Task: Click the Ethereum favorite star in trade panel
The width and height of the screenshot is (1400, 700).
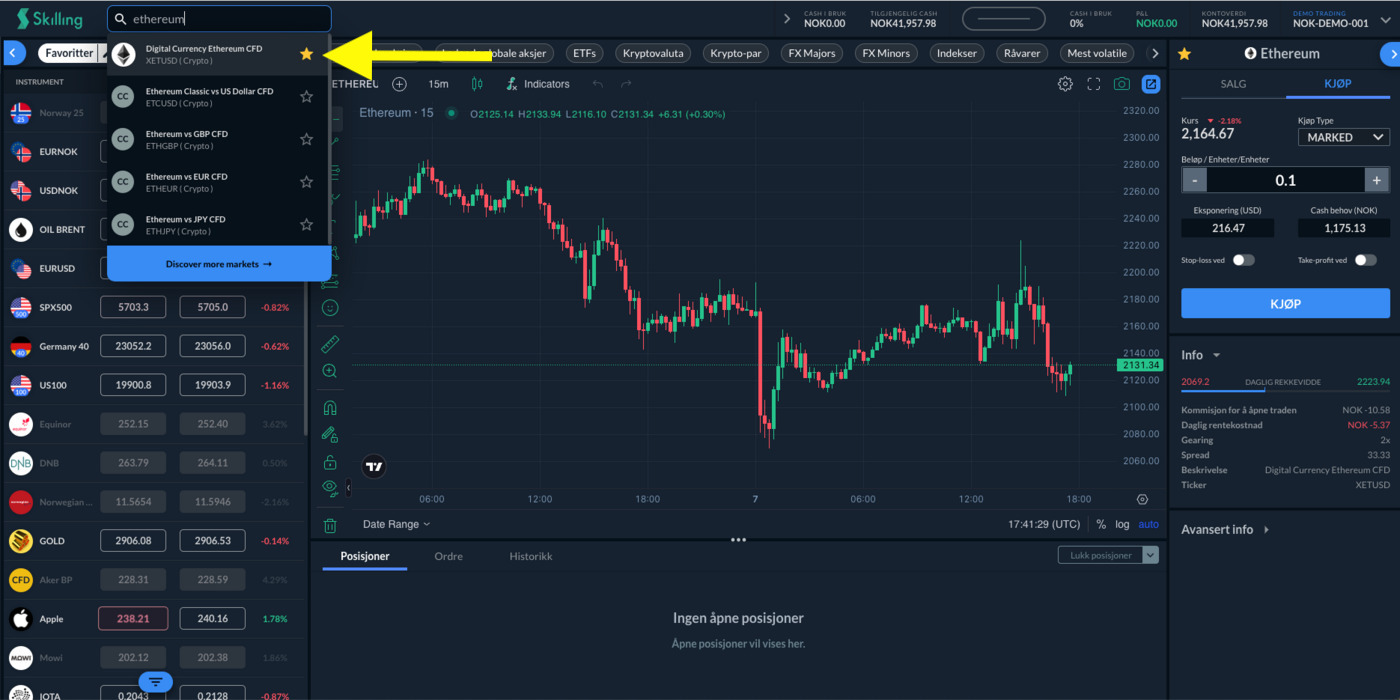Action: coord(1185,54)
